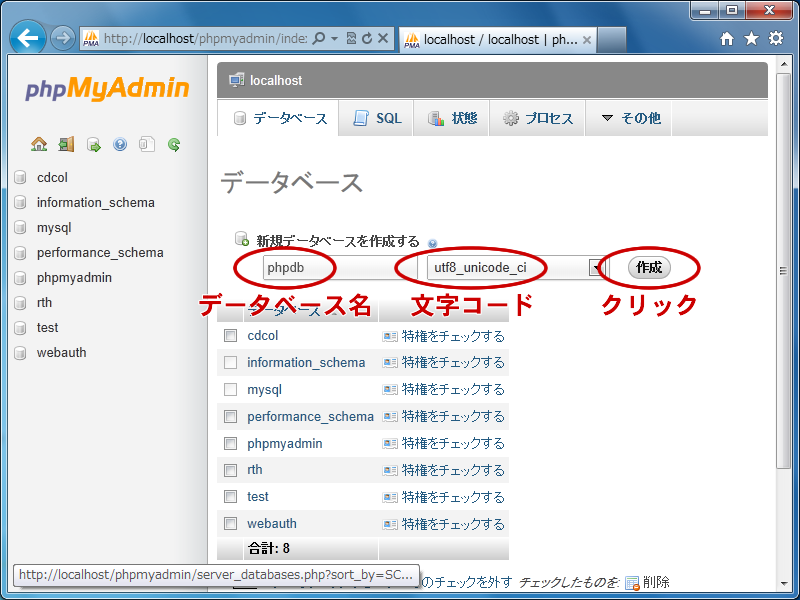Click the phpMyAdmin home icon in sidebar
The width and height of the screenshot is (800, 600).
click(39, 144)
